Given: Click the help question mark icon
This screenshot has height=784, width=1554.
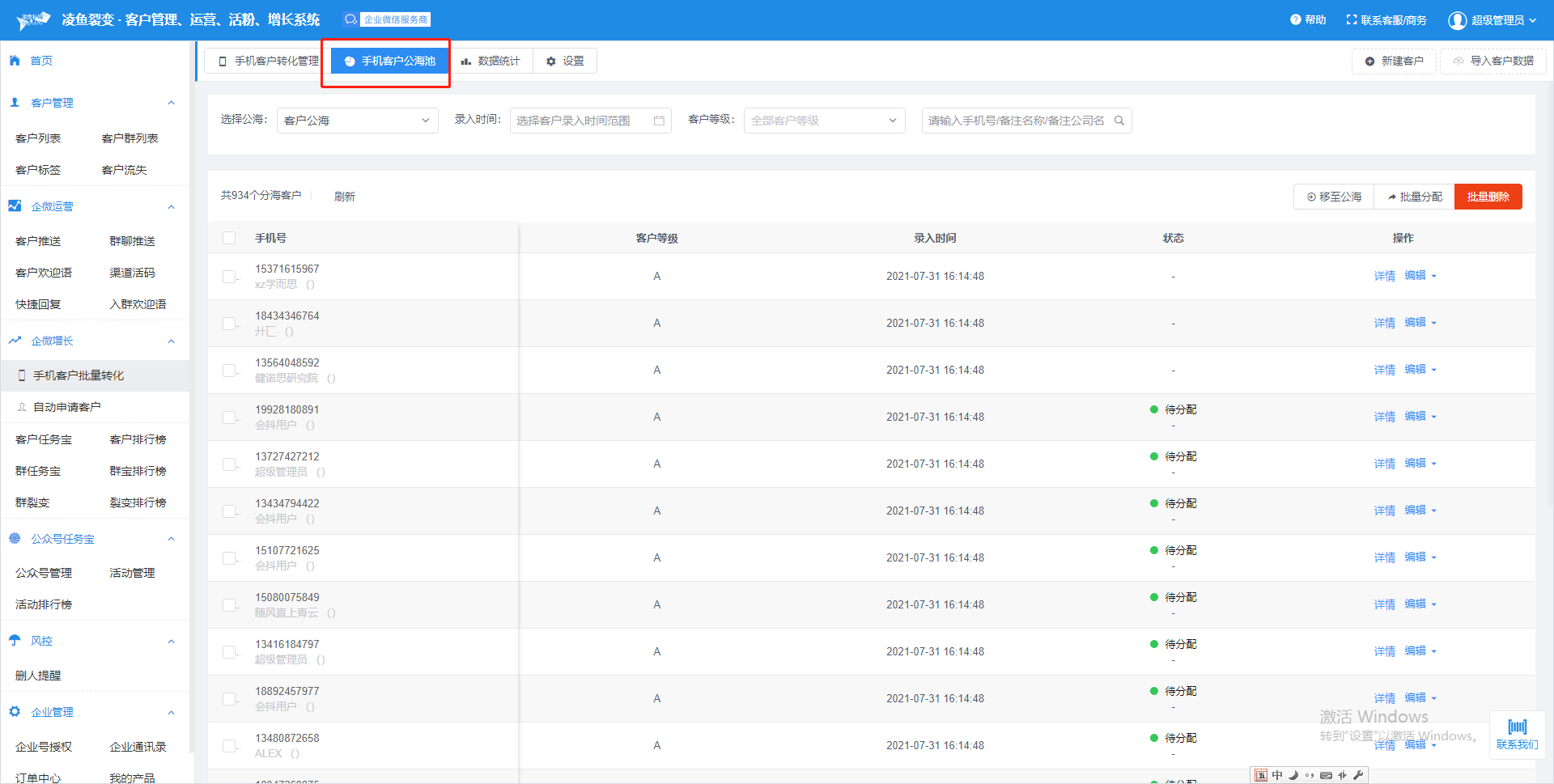Looking at the screenshot, I should pyautogui.click(x=1295, y=19).
